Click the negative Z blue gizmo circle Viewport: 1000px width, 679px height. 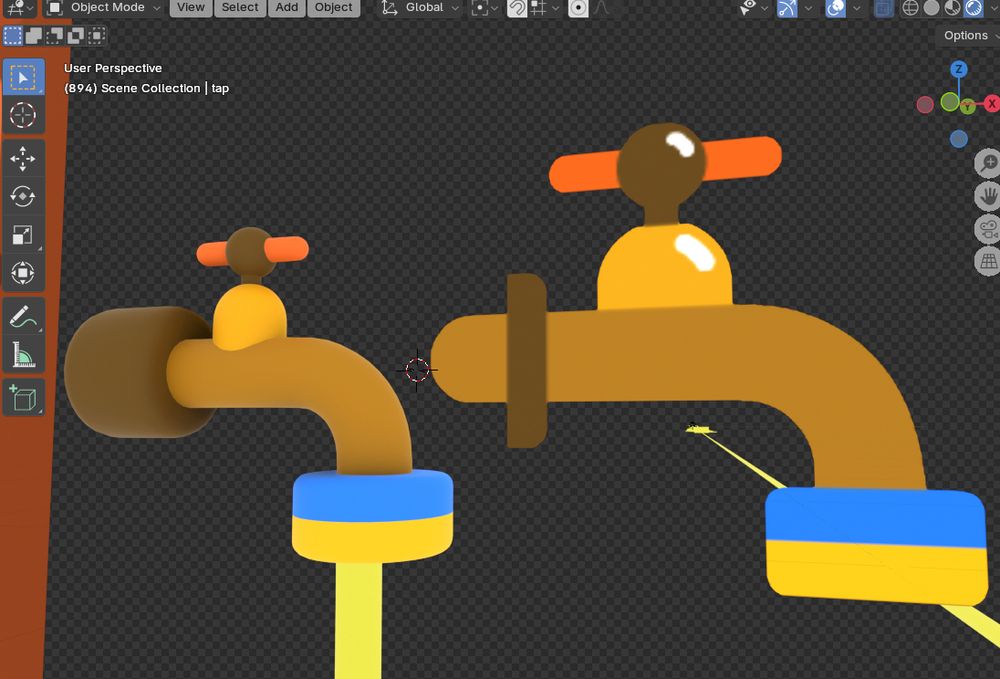[959, 139]
